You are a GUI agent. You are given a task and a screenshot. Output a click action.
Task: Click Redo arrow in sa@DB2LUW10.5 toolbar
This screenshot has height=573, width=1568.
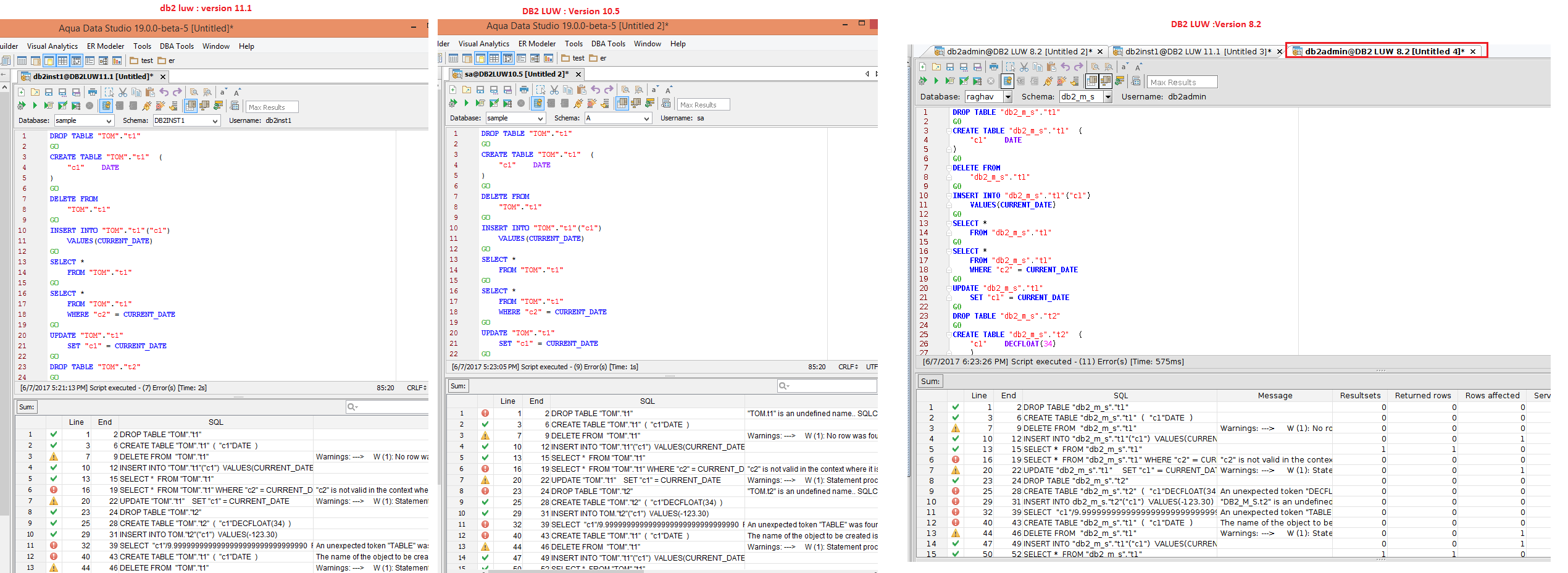[609, 90]
